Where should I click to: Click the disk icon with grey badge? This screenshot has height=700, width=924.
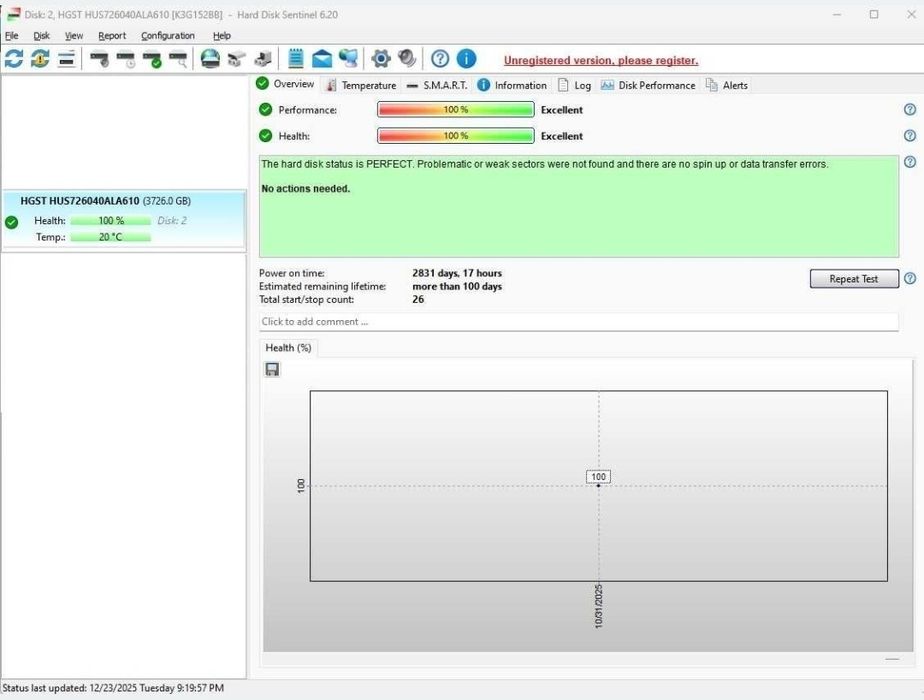click(100, 59)
